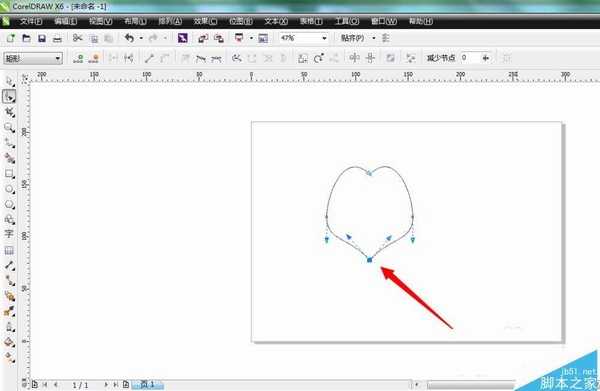Select the Rectangle tool
Image resolution: width=600 pixels, height=391 pixels.
tap(9, 174)
